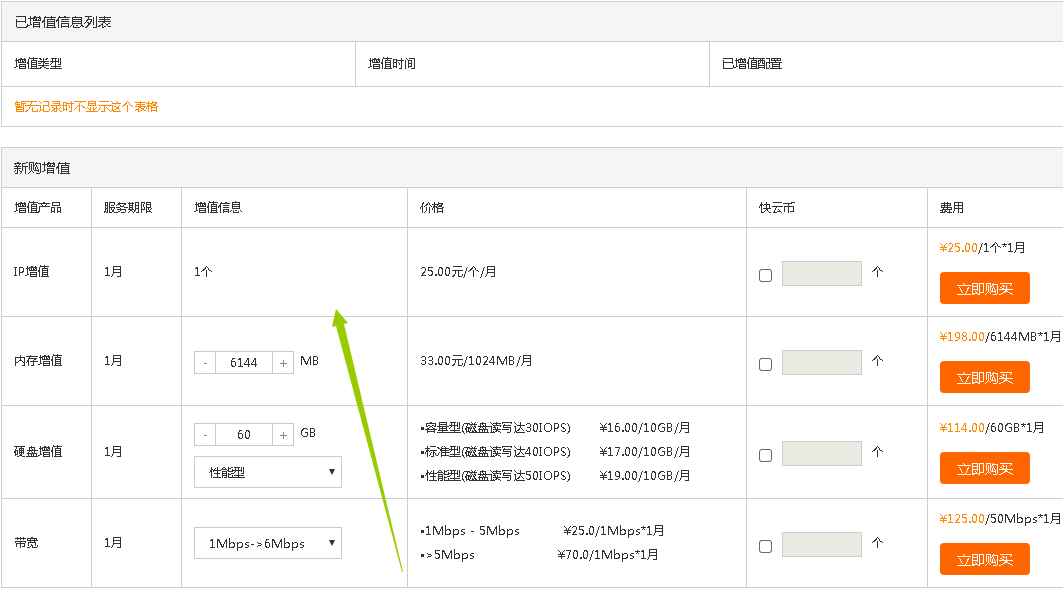This screenshot has width=1063, height=589.
Task: Increase the memory value using the plus stepper
Action: pos(282,362)
